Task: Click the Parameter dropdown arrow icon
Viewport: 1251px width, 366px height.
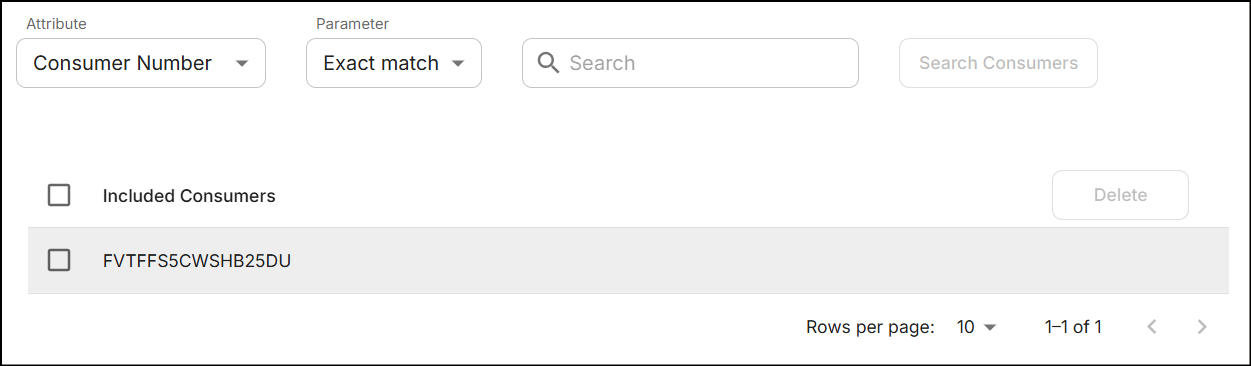Action: click(458, 64)
